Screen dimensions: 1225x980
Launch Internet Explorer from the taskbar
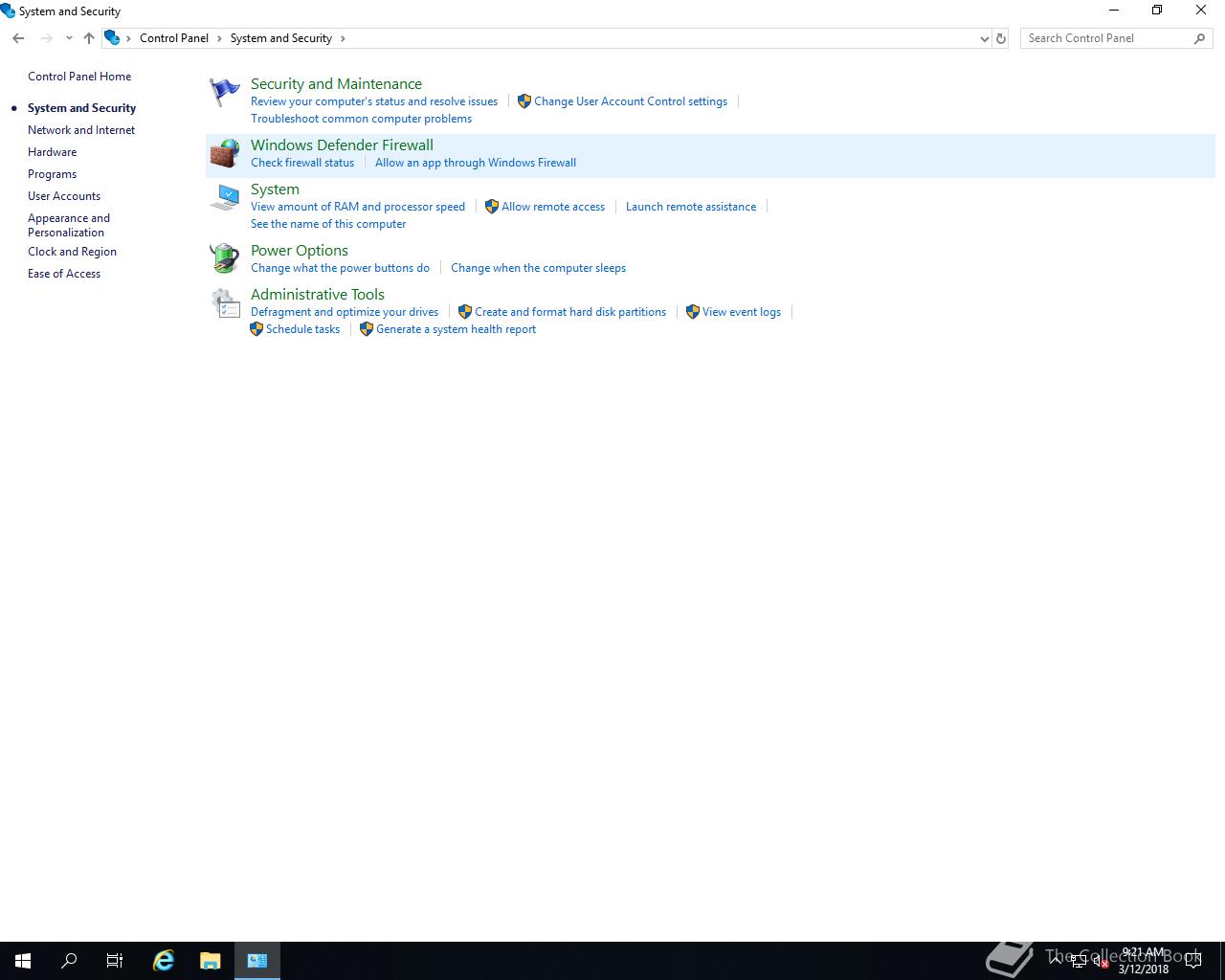pyautogui.click(x=164, y=961)
